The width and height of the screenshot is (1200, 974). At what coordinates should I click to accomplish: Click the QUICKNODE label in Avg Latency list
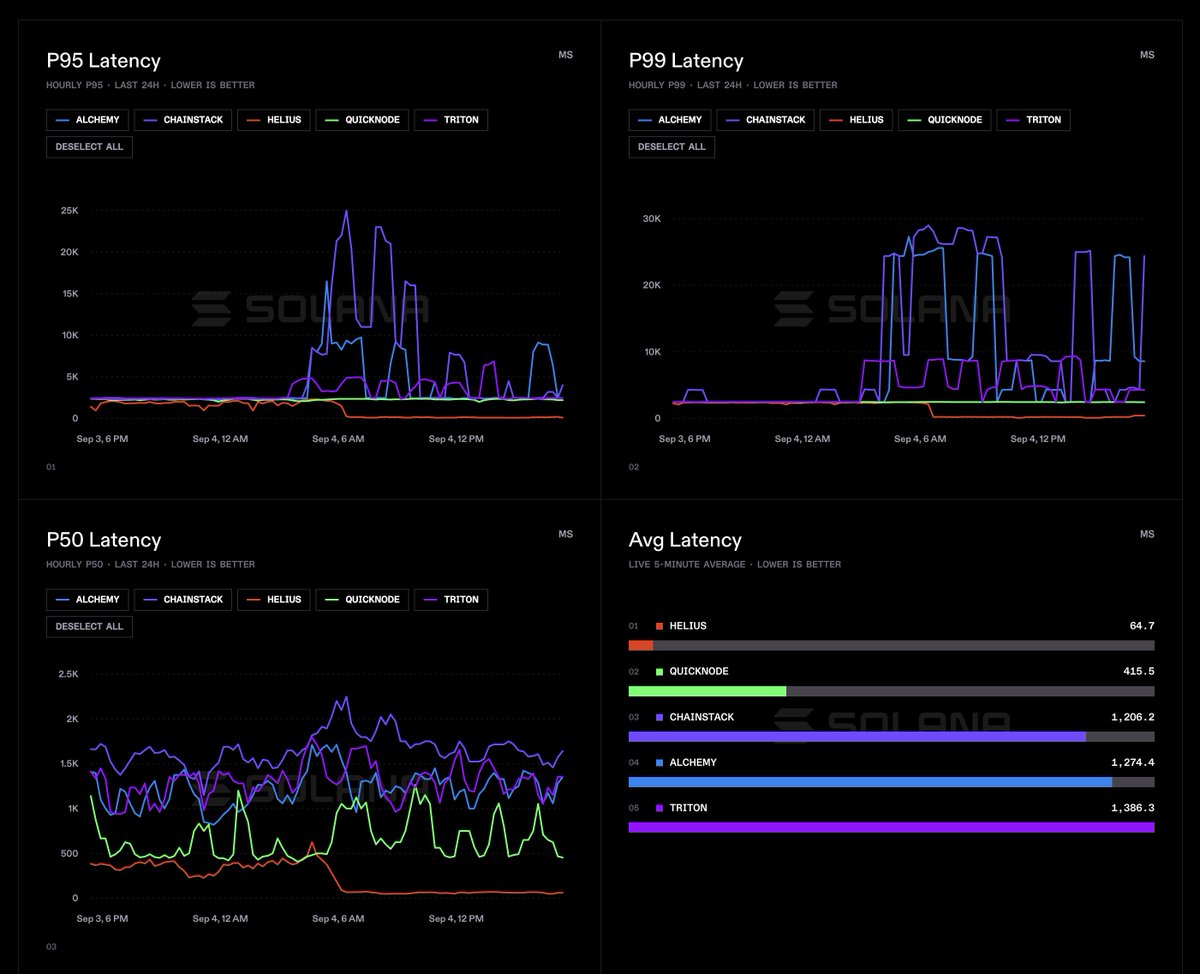(699, 672)
